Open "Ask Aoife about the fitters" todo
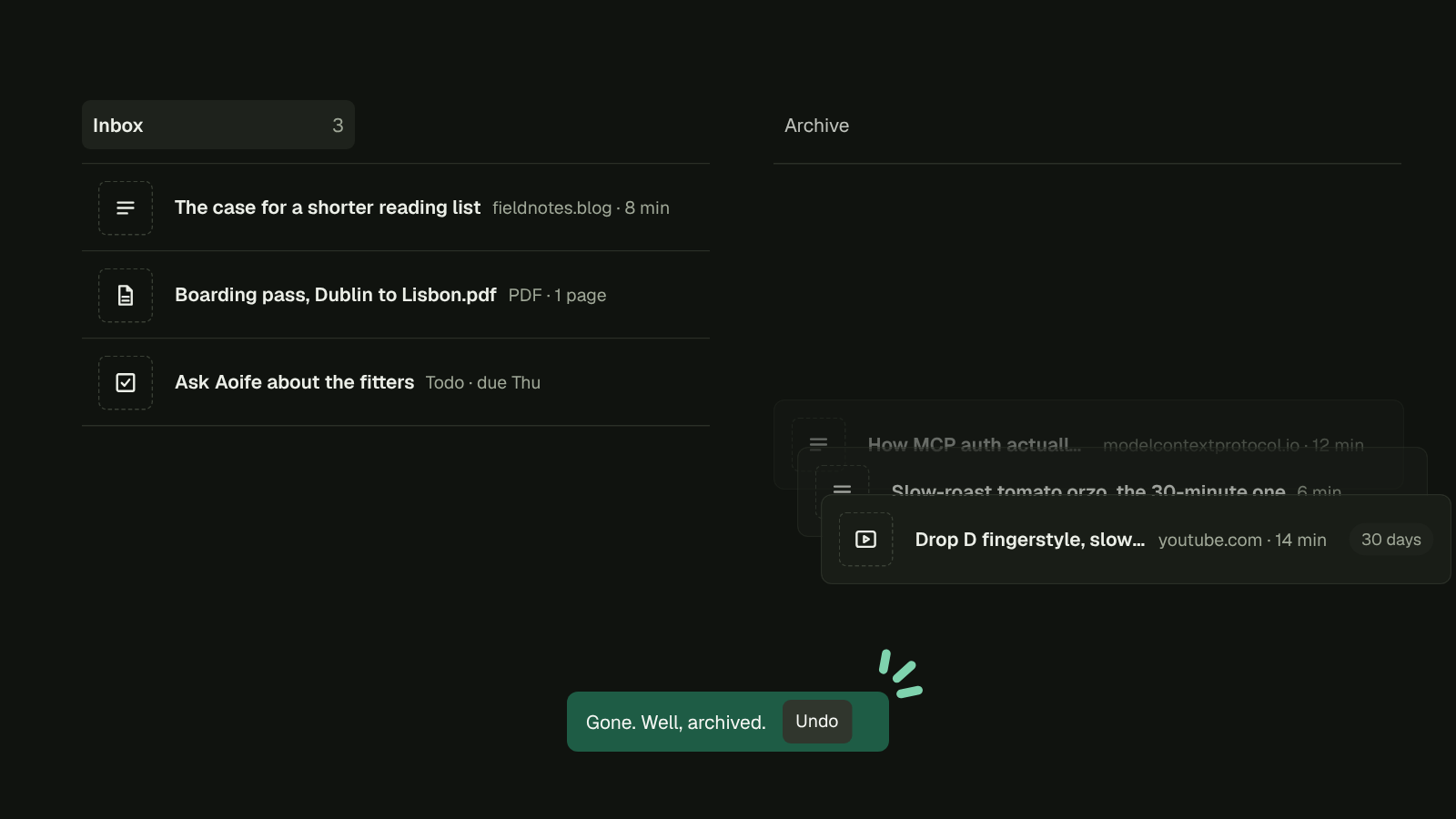The image size is (1456, 819). coord(294,382)
